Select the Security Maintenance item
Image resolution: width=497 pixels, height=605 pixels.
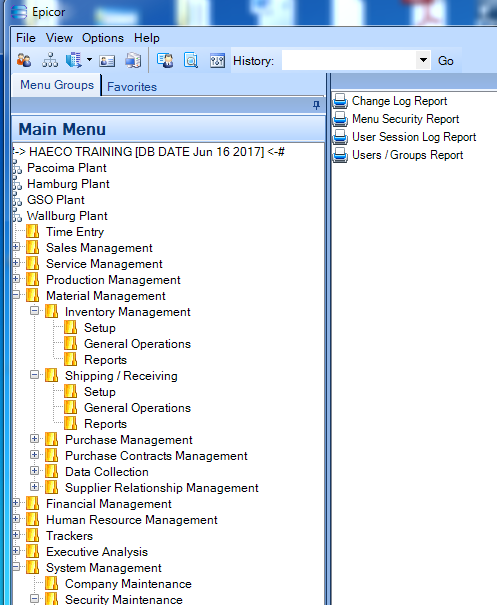pyautogui.click(x=123, y=600)
